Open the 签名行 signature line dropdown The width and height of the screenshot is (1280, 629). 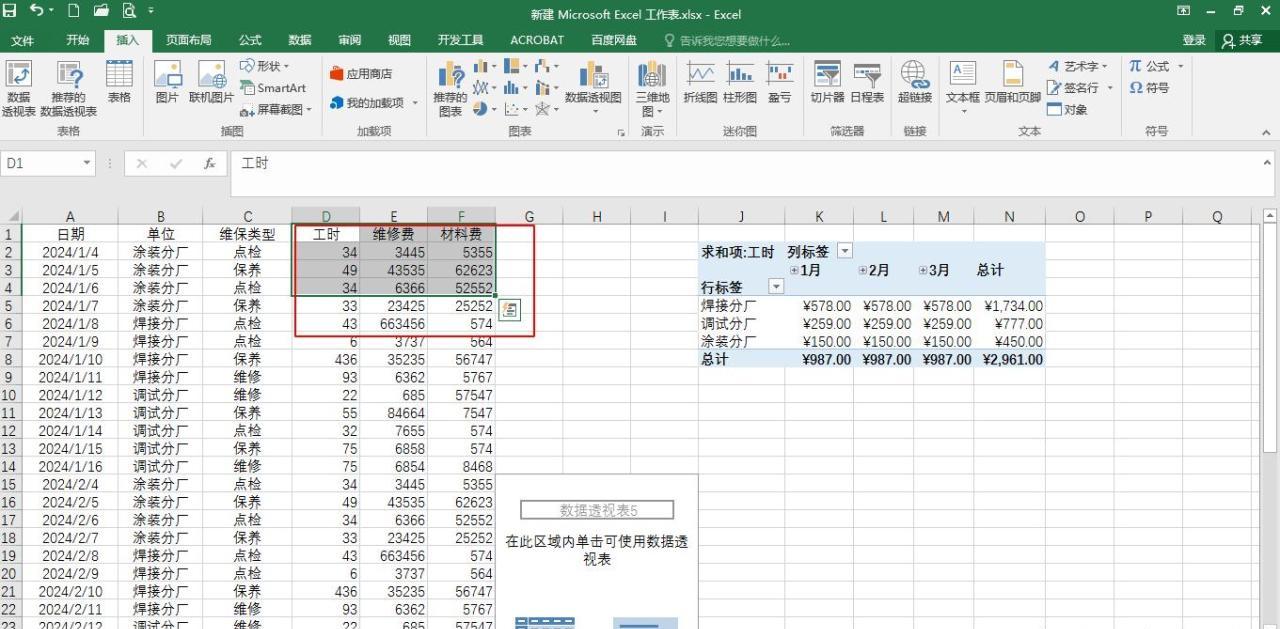tap(1078, 87)
